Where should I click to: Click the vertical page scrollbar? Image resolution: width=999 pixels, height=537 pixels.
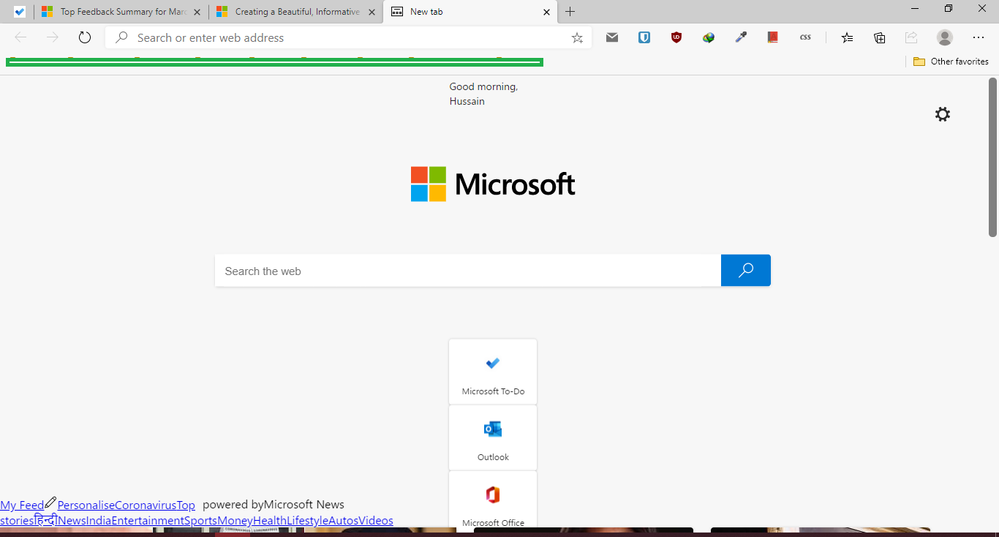point(992,157)
